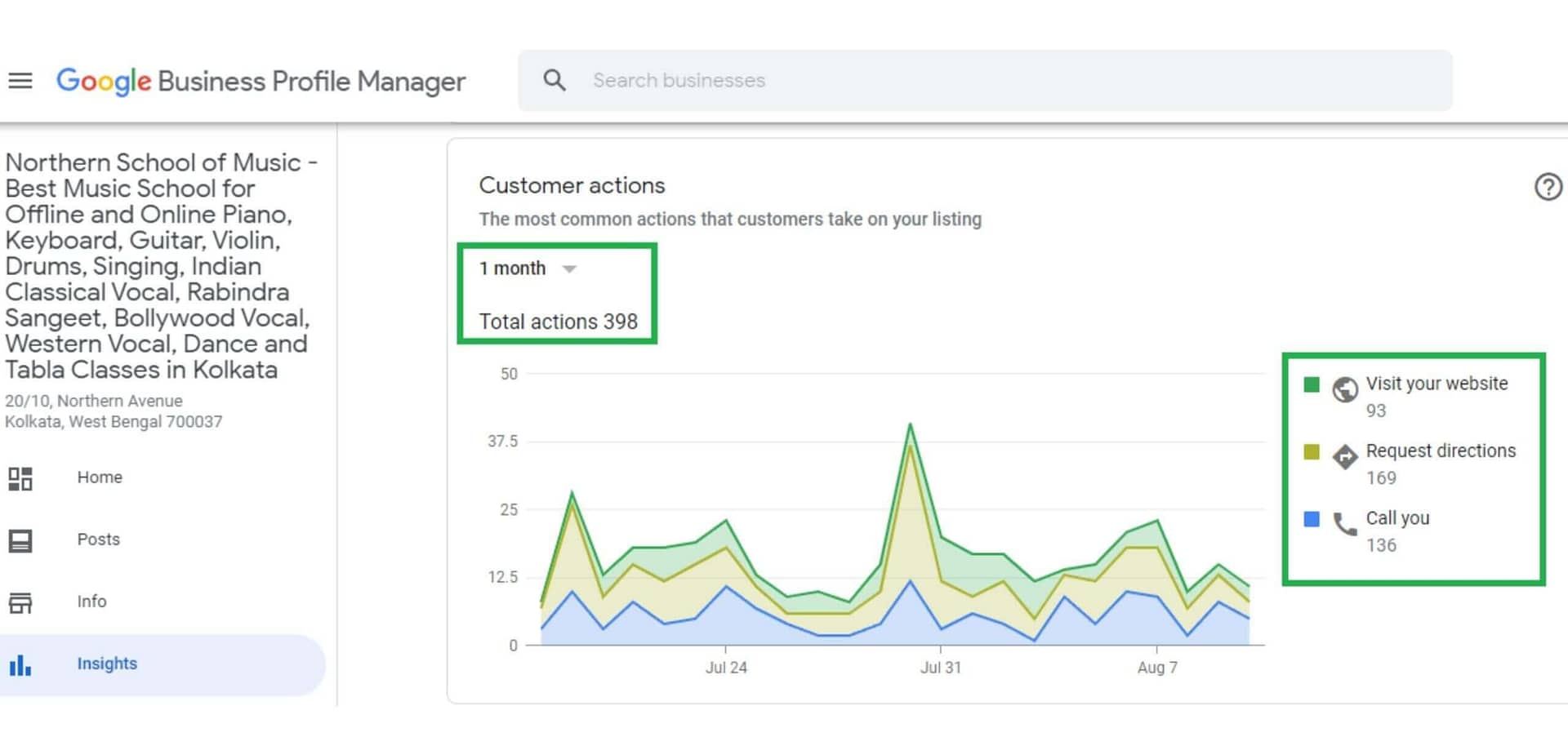Viewport: 1568px width, 746px height.
Task: Click the globe website icon
Action: coord(1345,389)
